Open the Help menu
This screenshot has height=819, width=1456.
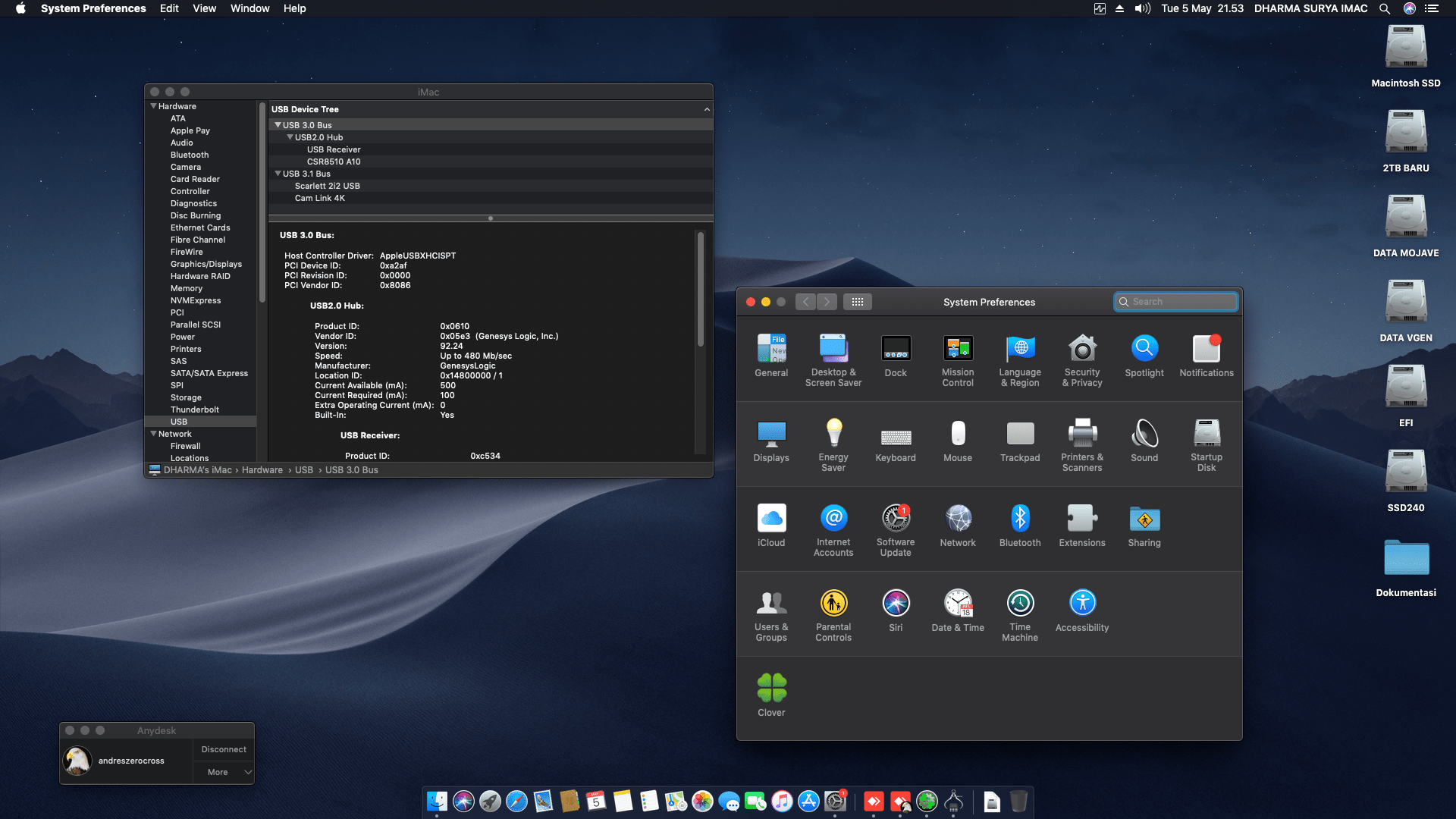[x=294, y=8]
